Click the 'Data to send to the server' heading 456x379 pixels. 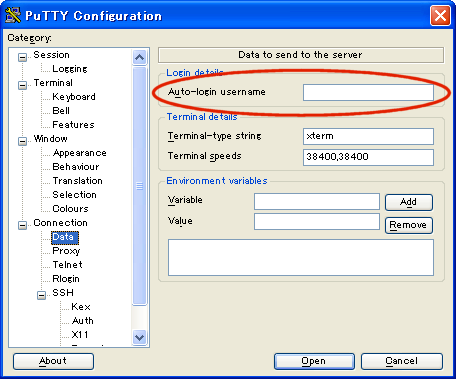pos(300,55)
